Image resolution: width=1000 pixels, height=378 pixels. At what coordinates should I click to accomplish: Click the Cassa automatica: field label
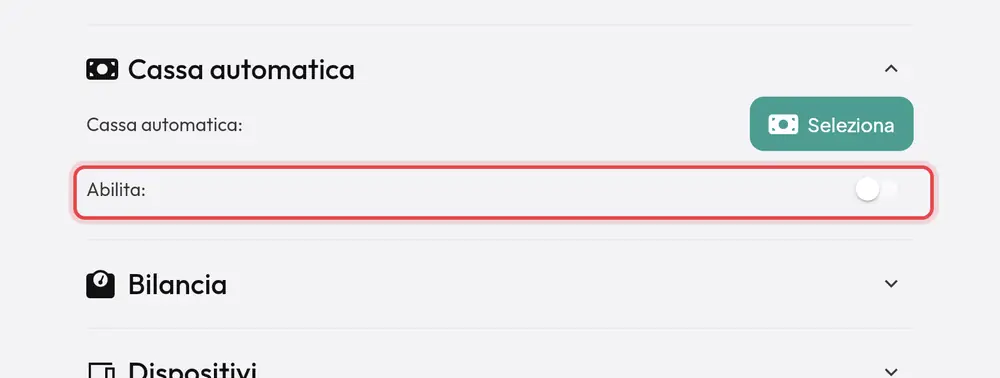tap(165, 125)
